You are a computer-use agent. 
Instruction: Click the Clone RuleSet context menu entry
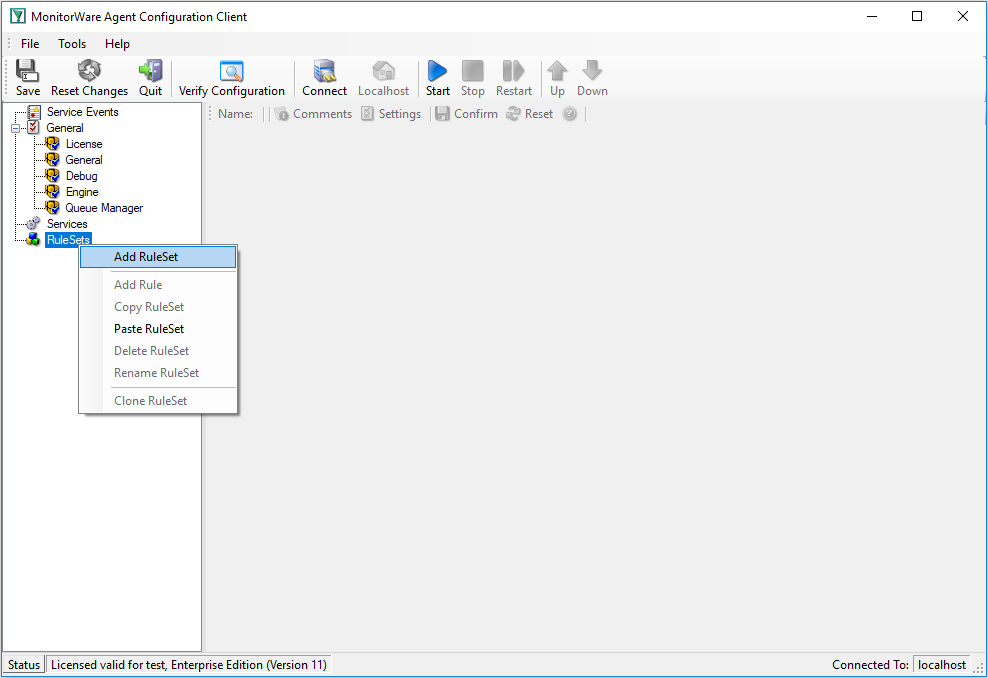coord(158,401)
